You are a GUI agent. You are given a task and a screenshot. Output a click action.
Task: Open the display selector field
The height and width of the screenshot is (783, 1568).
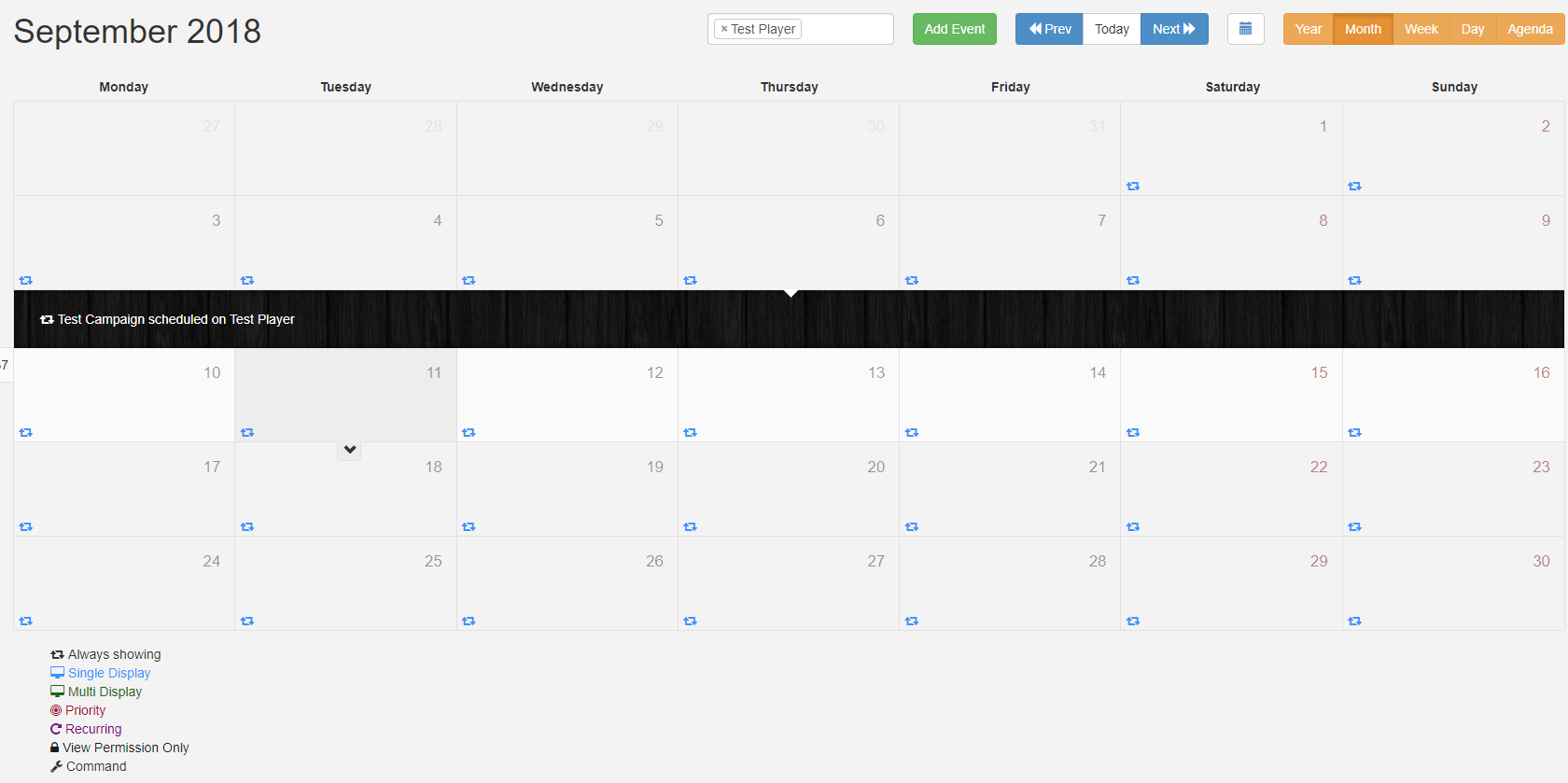pyautogui.click(x=845, y=29)
